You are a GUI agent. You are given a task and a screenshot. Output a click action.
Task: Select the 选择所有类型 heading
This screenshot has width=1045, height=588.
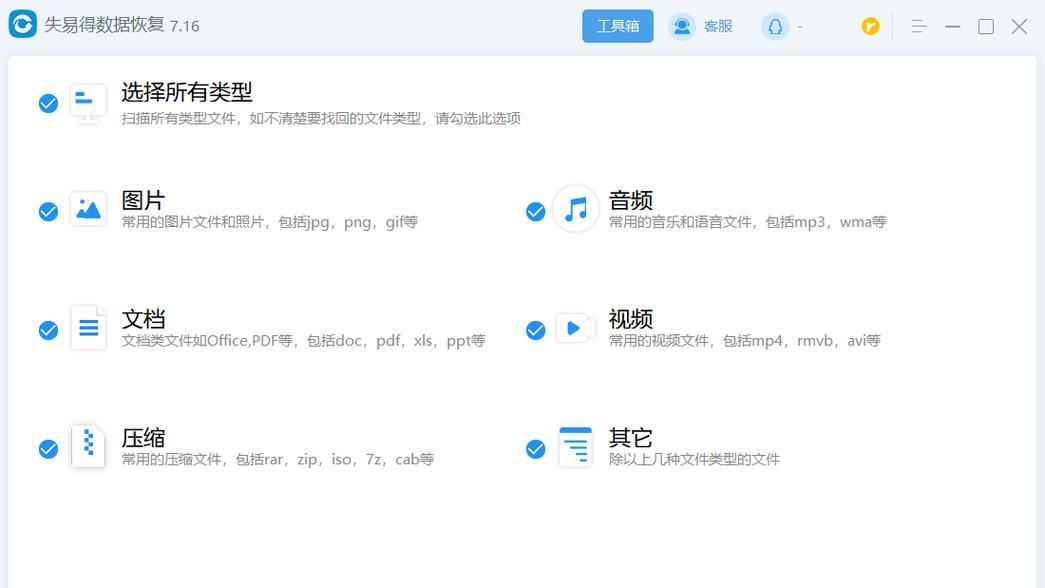tap(187, 92)
